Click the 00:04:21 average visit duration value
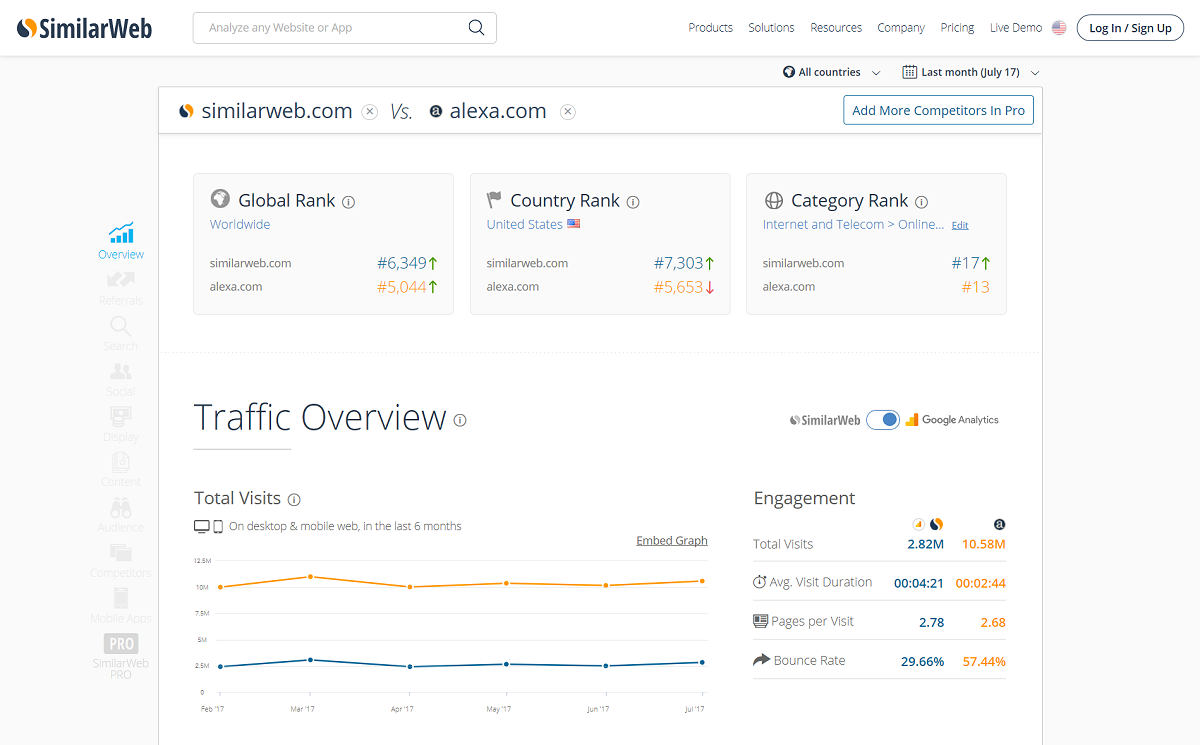The width and height of the screenshot is (1200, 745). tap(919, 583)
